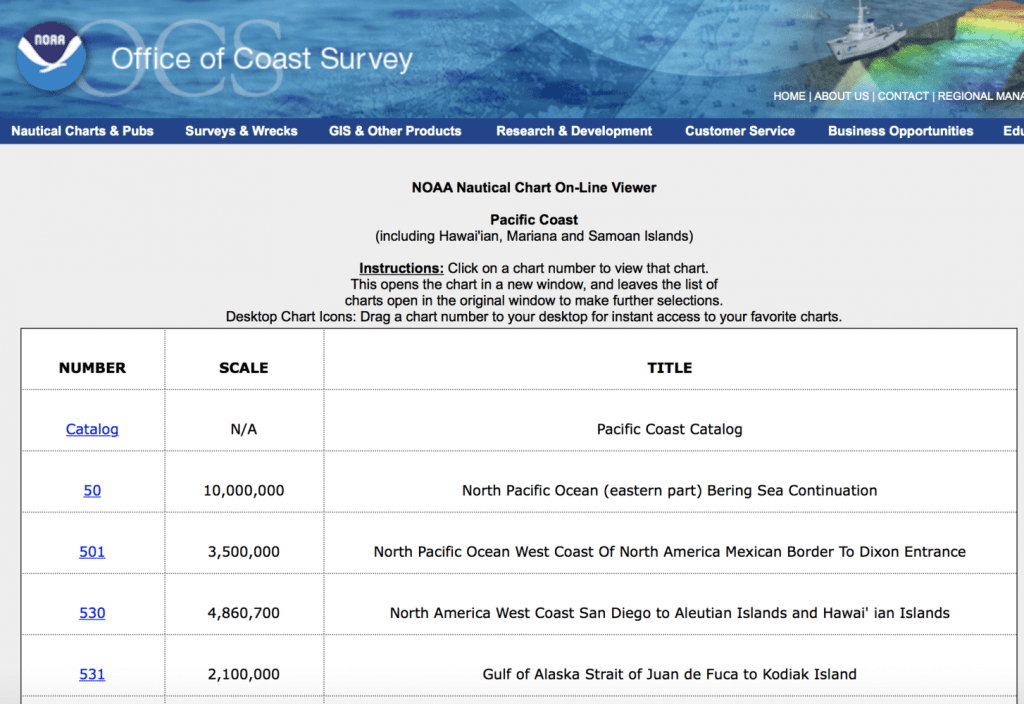
Task: Click the SCALE column header
Action: (x=243, y=367)
